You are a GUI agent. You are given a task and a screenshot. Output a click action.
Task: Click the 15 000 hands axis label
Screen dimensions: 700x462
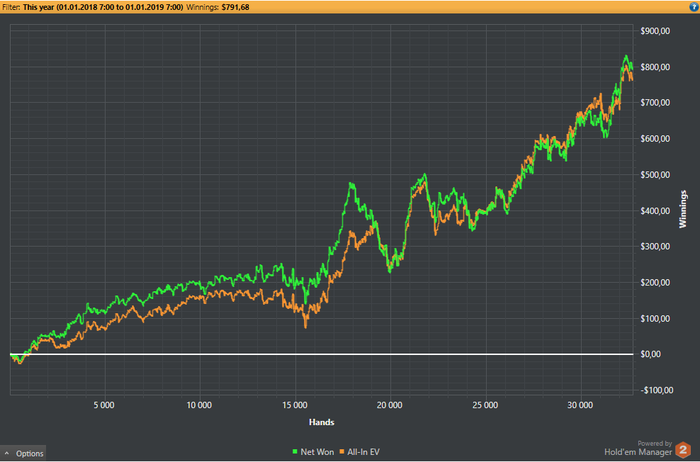pyautogui.click(x=295, y=405)
